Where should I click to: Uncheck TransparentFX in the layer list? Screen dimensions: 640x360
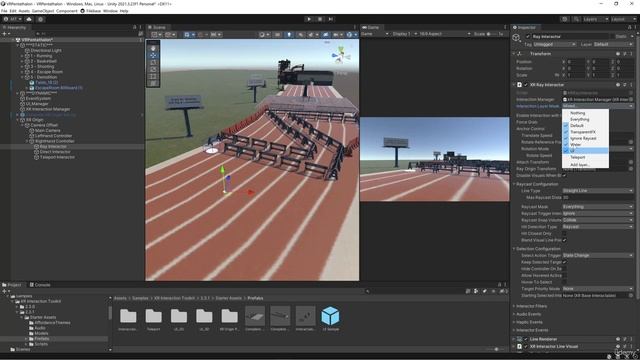[x=585, y=132]
